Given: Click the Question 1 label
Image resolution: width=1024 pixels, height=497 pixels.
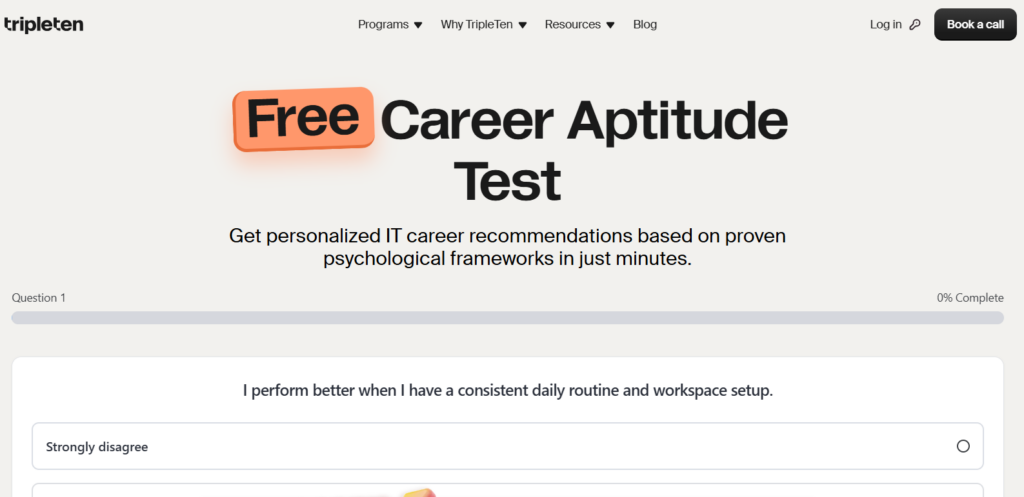Looking at the screenshot, I should (39, 298).
